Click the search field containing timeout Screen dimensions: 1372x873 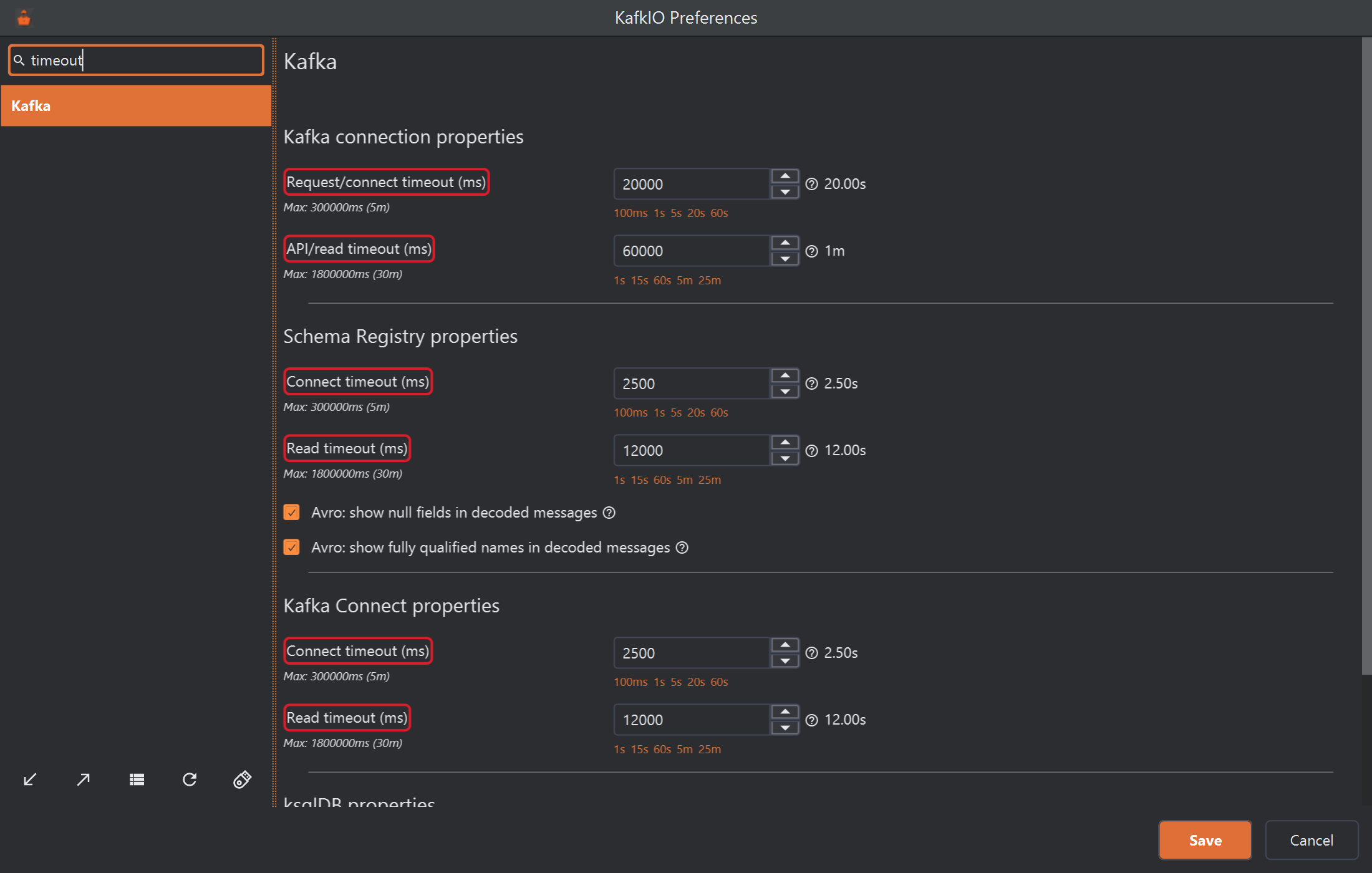pyautogui.click(x=136, y=60)
